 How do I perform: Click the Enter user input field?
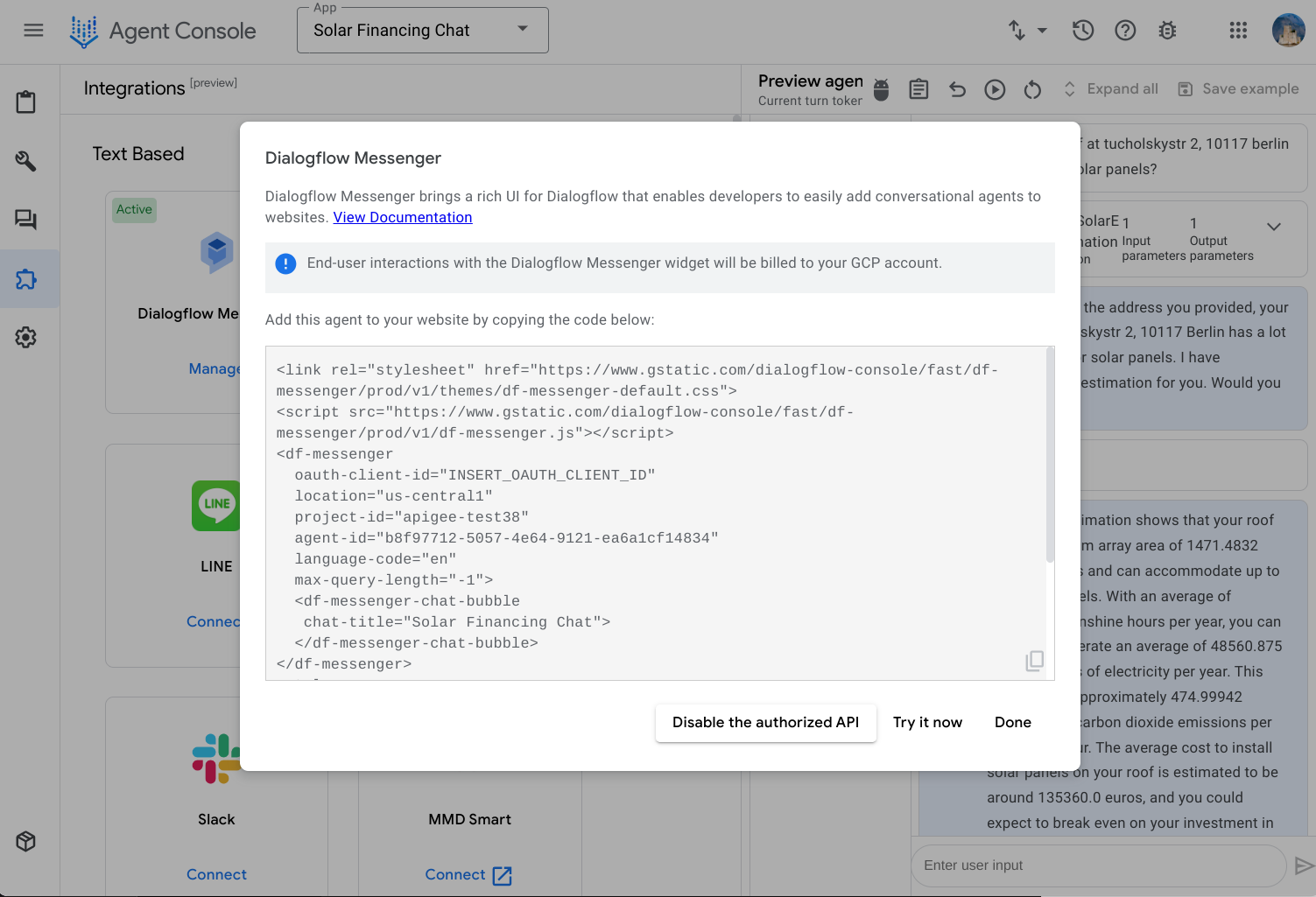tap(1099, 865)
